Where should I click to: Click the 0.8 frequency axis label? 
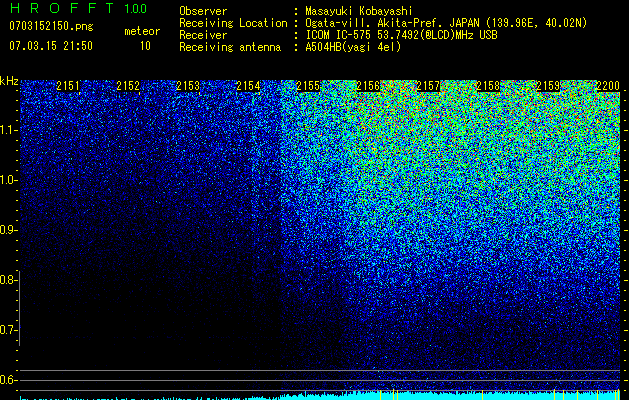coord(8,280)
